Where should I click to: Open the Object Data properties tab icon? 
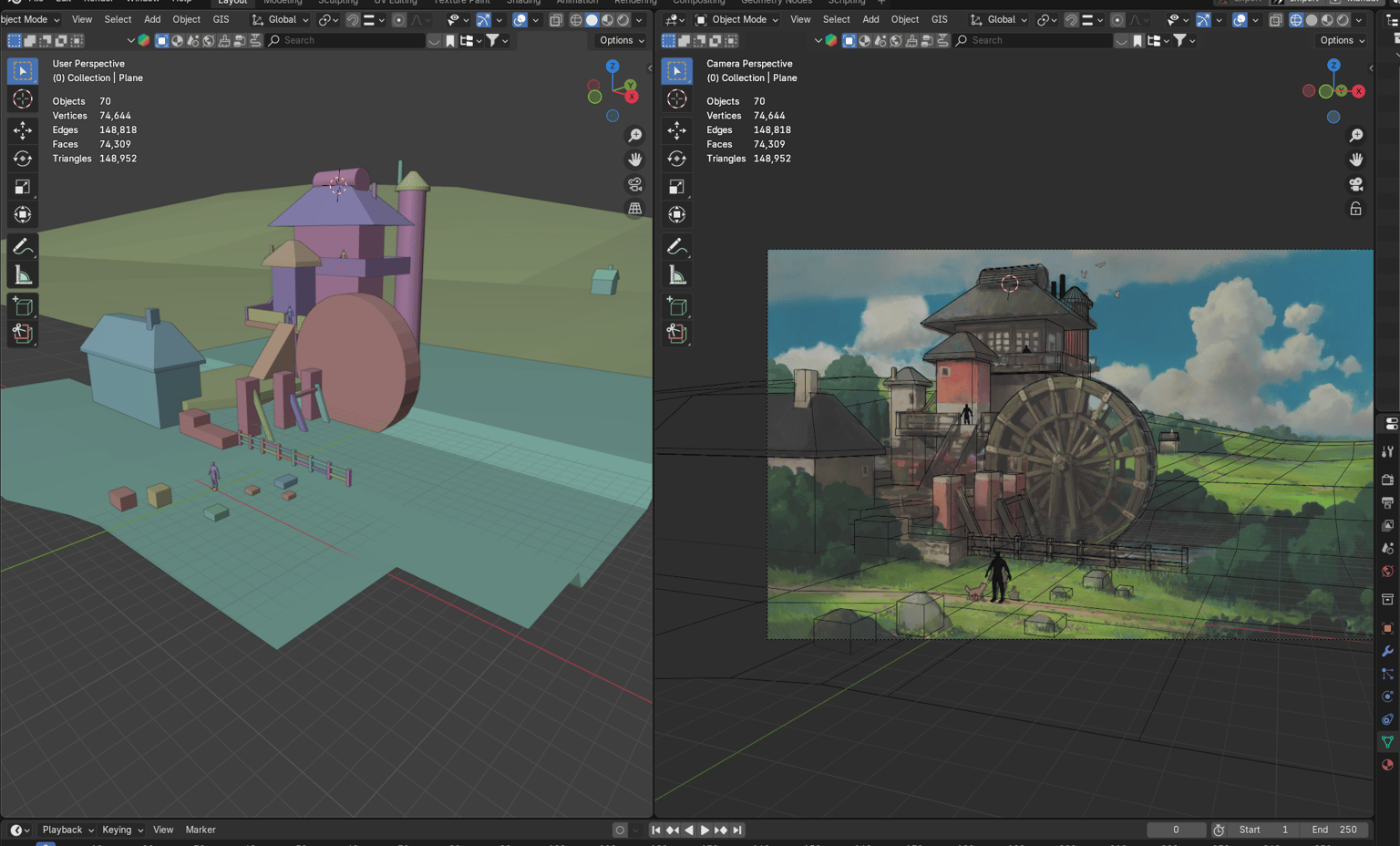1387,742
